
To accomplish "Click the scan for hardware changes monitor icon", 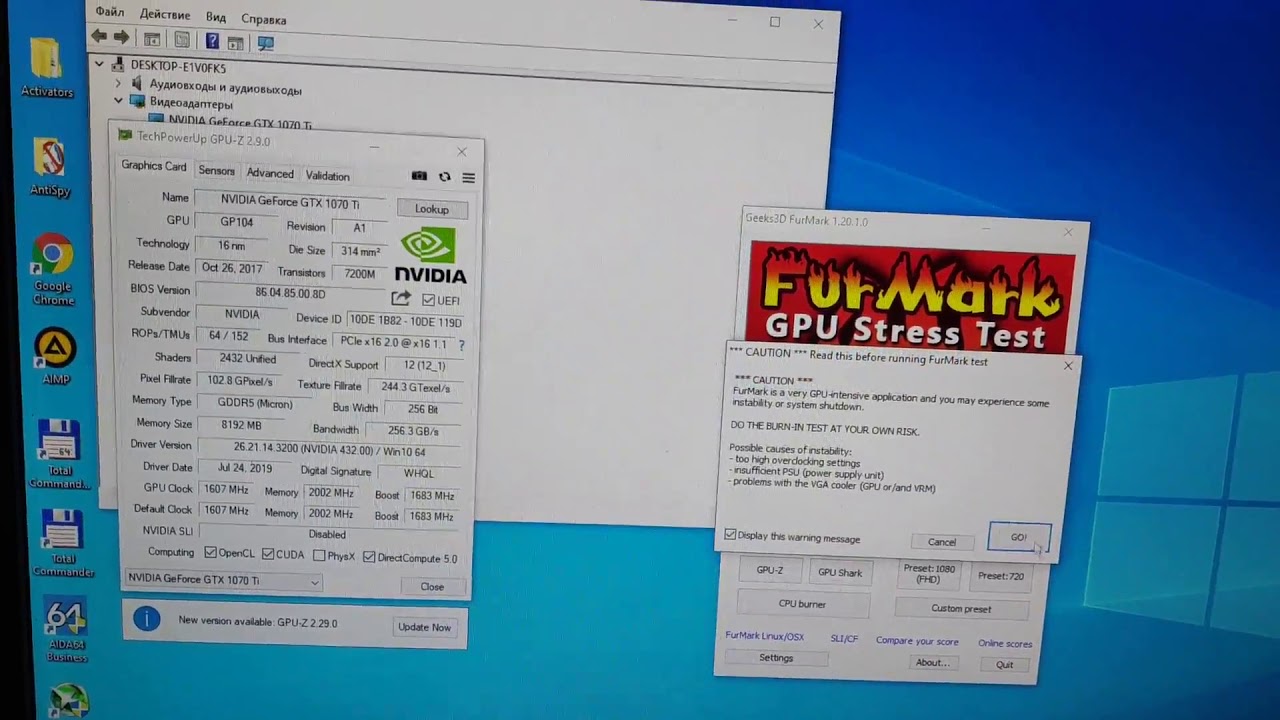I will tap(265, 43).
